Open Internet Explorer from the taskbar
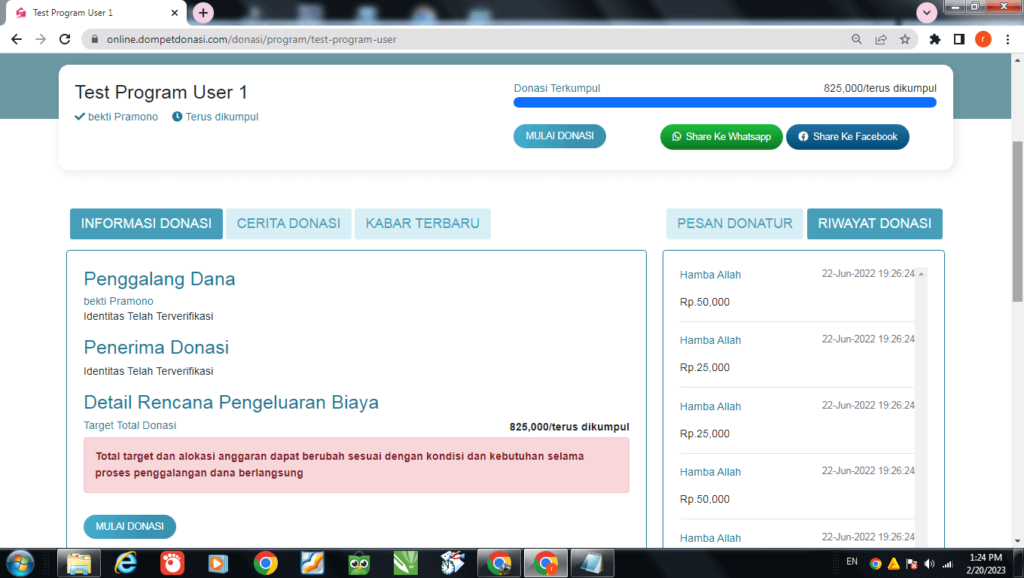This screenshot has width=1024, height=578. coord(127,563)
